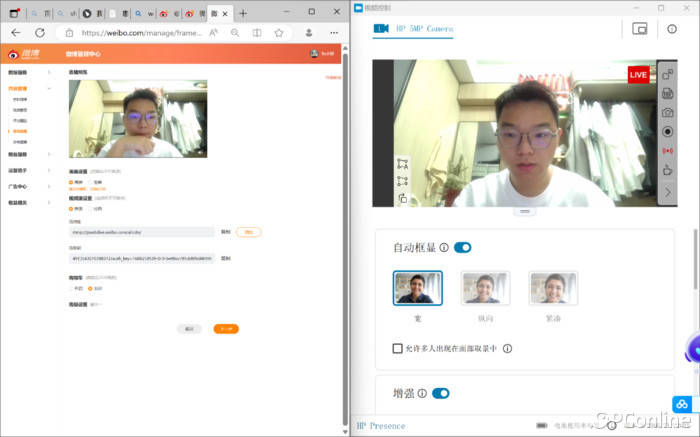
Task: Go back in the Edge browser
Action: [x=16, y=33]
